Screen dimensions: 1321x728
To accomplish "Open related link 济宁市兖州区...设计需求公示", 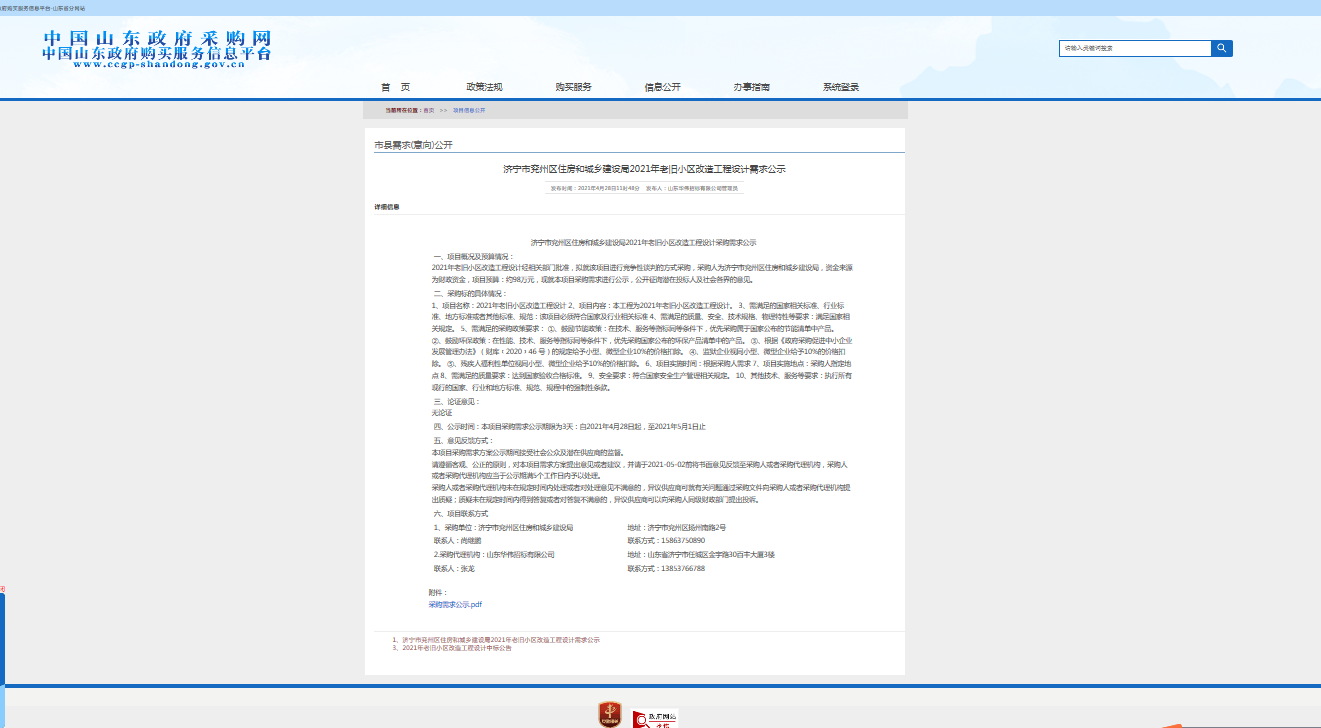I will [500, 639].
